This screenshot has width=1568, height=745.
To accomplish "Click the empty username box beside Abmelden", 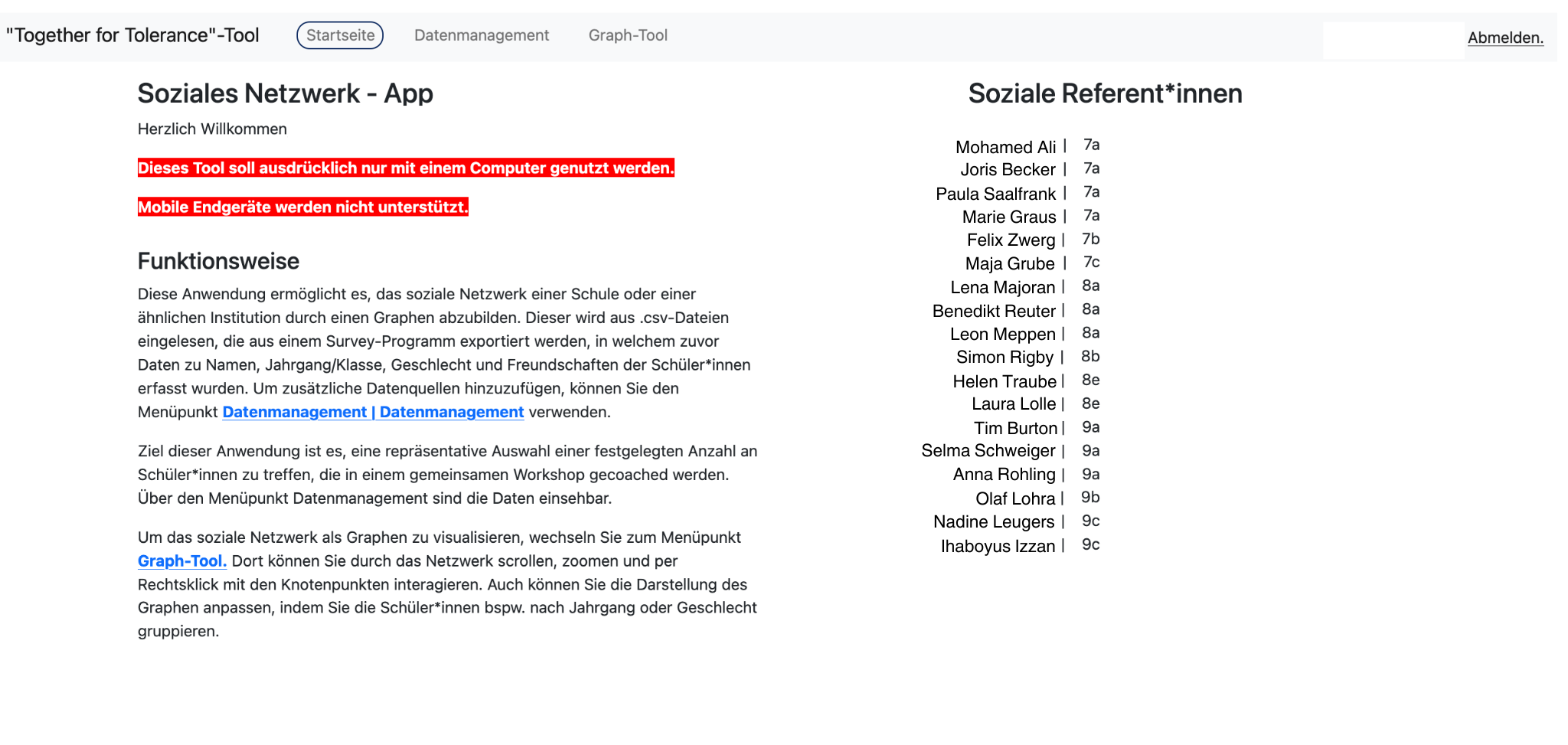I will coord(1393,40).
